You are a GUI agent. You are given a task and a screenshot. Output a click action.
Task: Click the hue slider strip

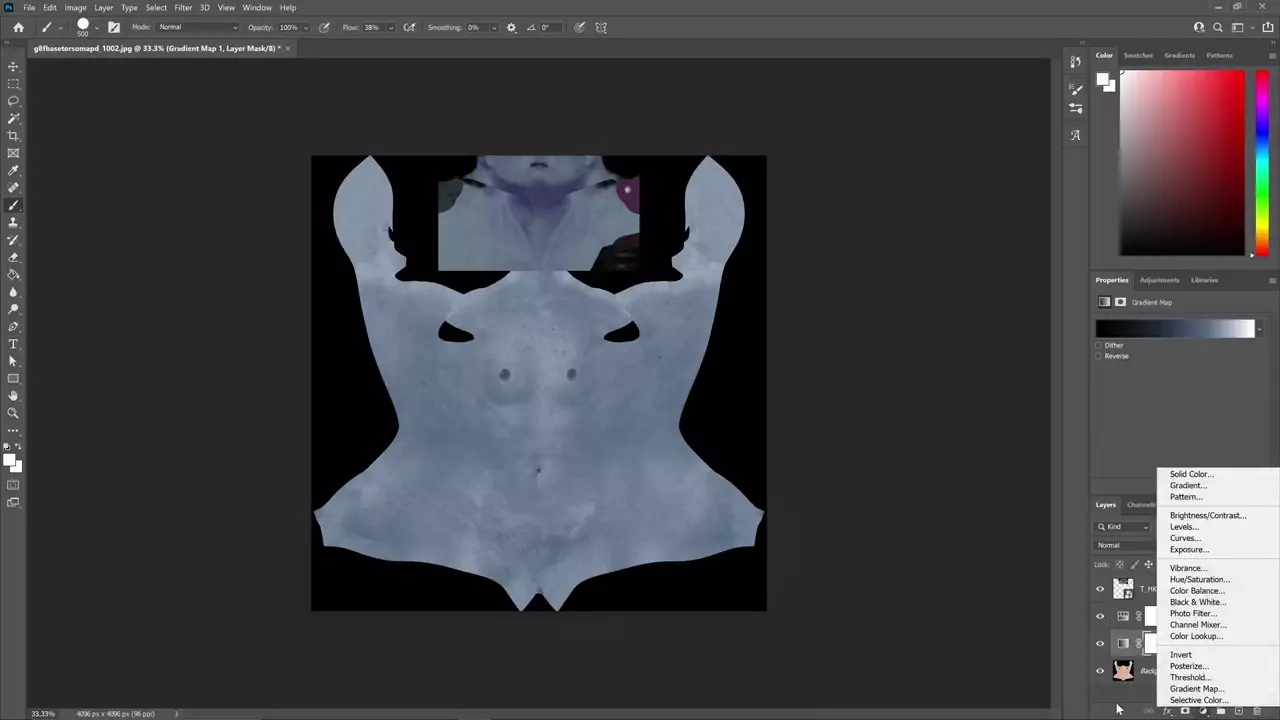[1262, 160]
